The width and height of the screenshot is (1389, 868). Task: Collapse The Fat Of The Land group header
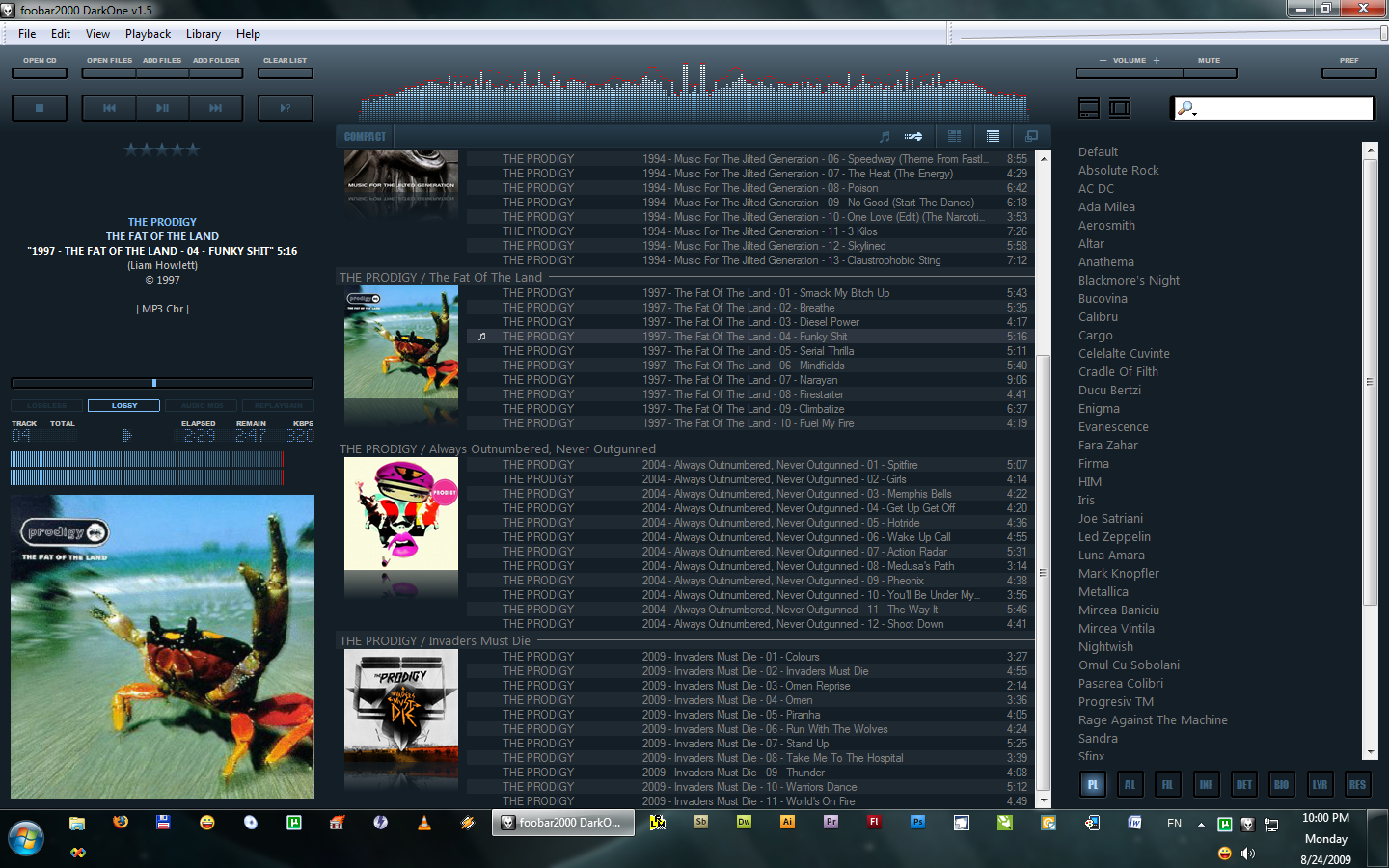click(x=685, y=277)
